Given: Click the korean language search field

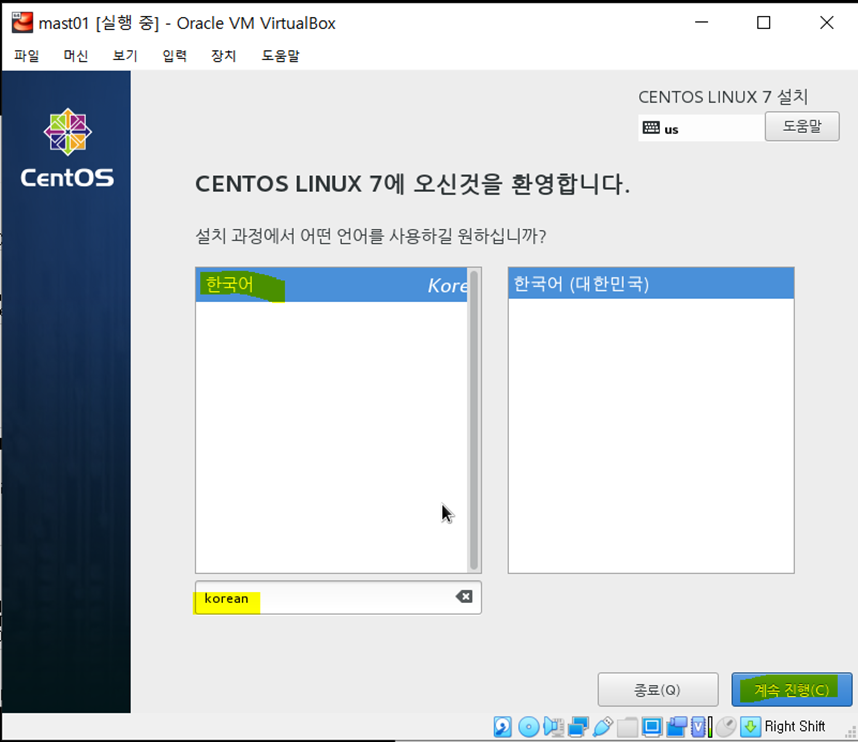Looking at the screenshot, I should click(338, 598).
